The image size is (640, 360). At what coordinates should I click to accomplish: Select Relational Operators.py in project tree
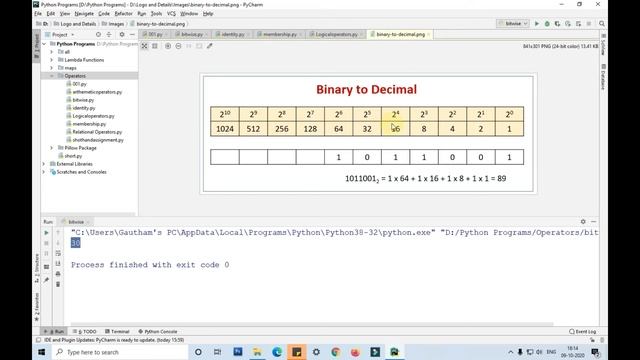97,132
